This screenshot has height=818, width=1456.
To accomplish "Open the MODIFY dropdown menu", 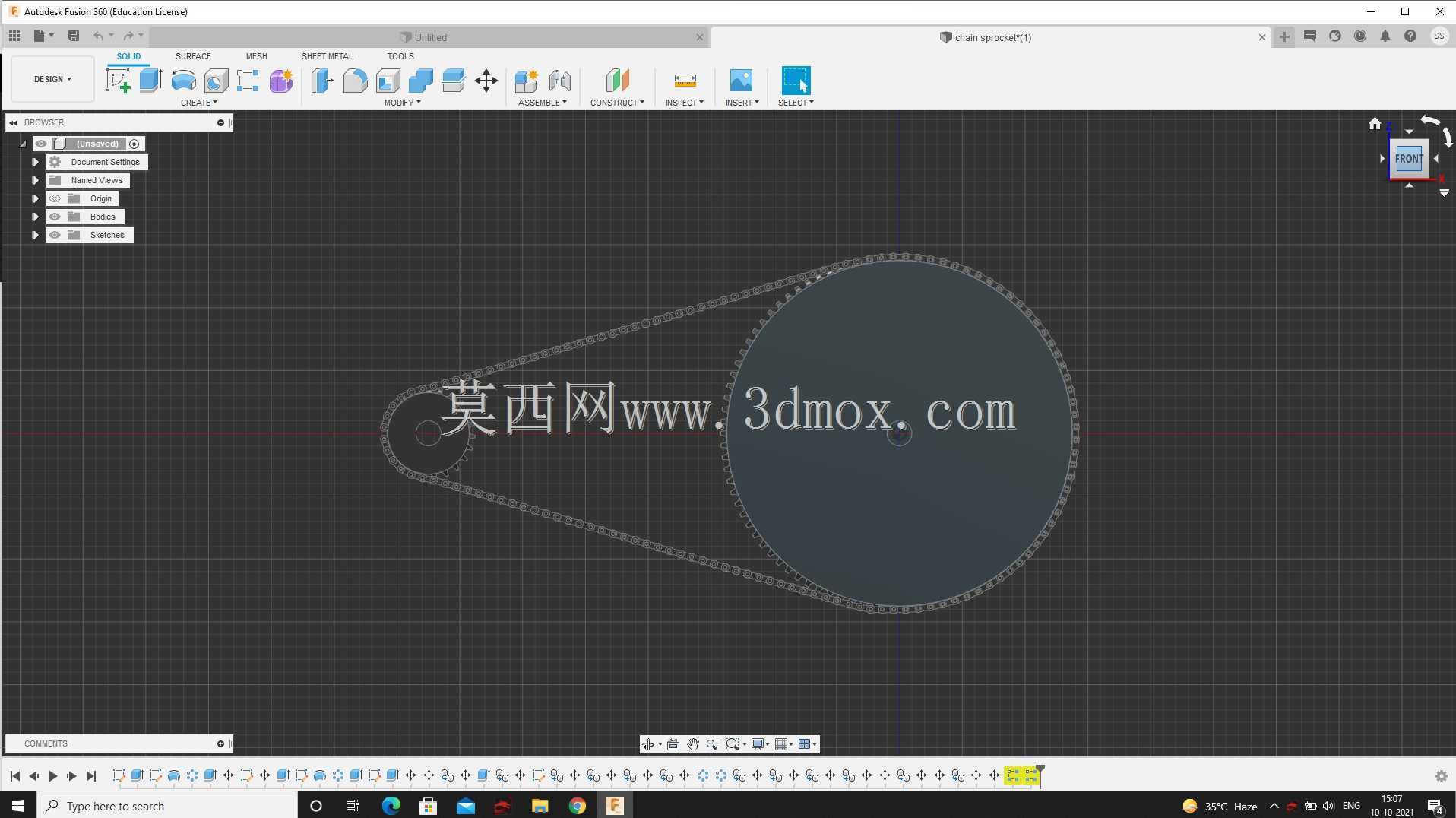I will pos(402,103).
